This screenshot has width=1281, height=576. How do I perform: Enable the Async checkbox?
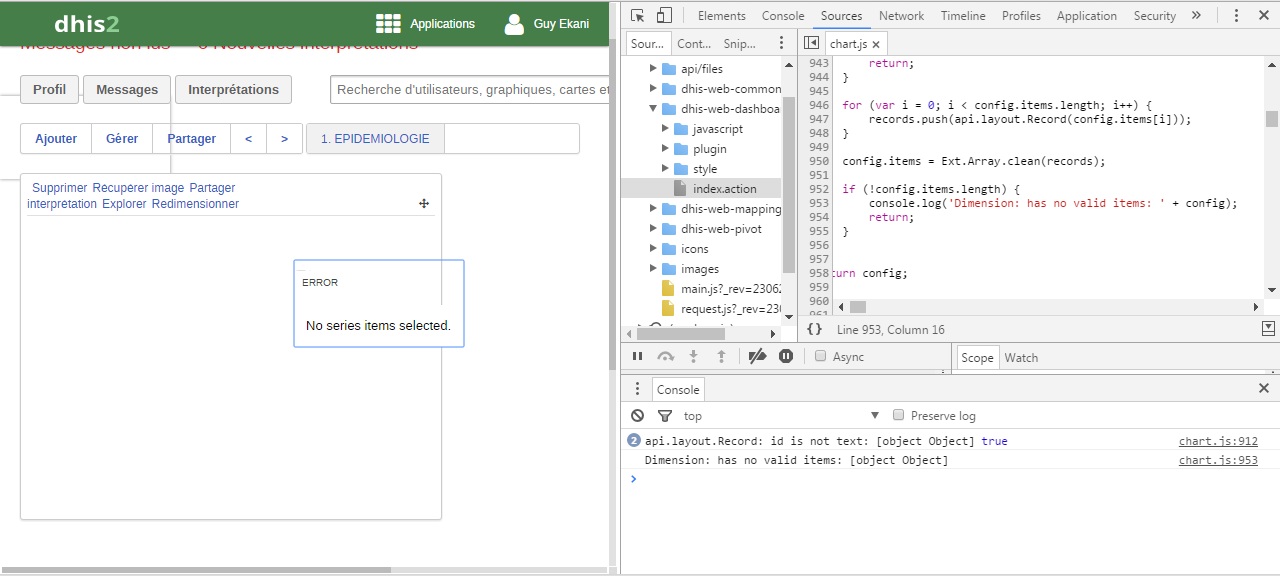[821, 356]
